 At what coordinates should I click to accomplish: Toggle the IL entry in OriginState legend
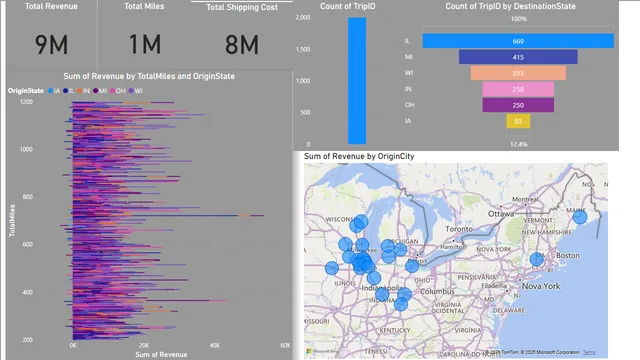[69, 91]
